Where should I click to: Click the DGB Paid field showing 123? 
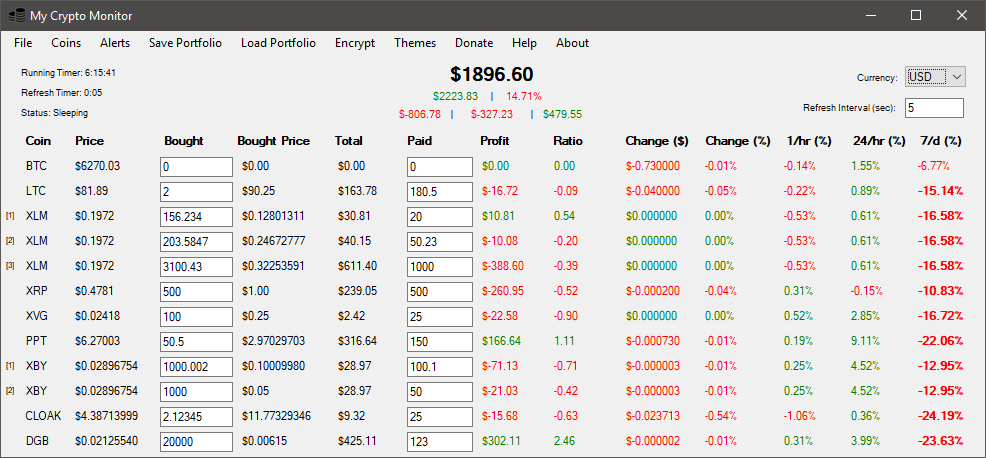[x=440, y=442]
